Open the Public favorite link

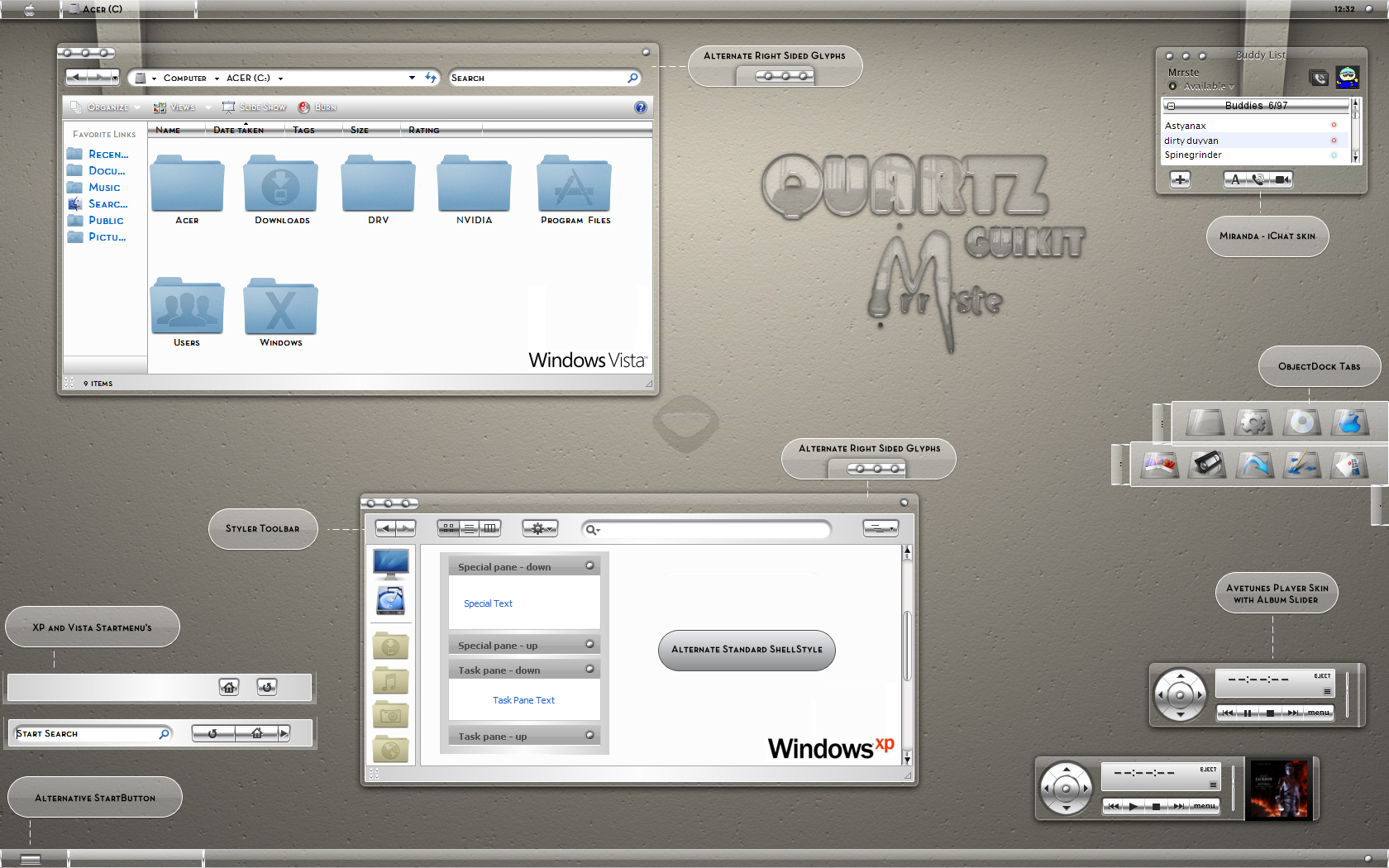95,220
